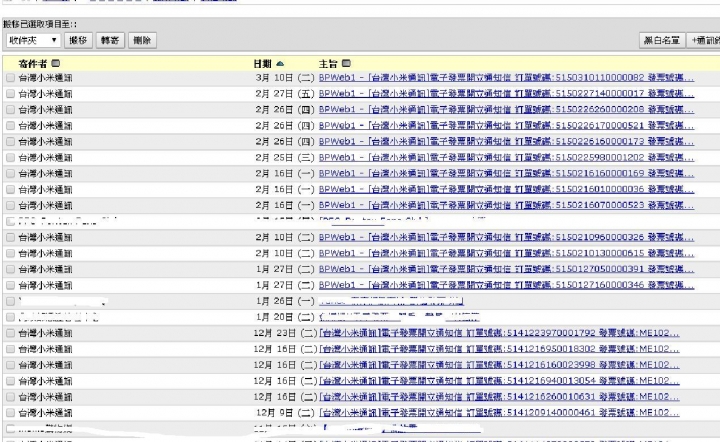Select checkbox of the 2月 25日 message
The height and width of the screenshot is (442, 720).
tap(10, 158)
